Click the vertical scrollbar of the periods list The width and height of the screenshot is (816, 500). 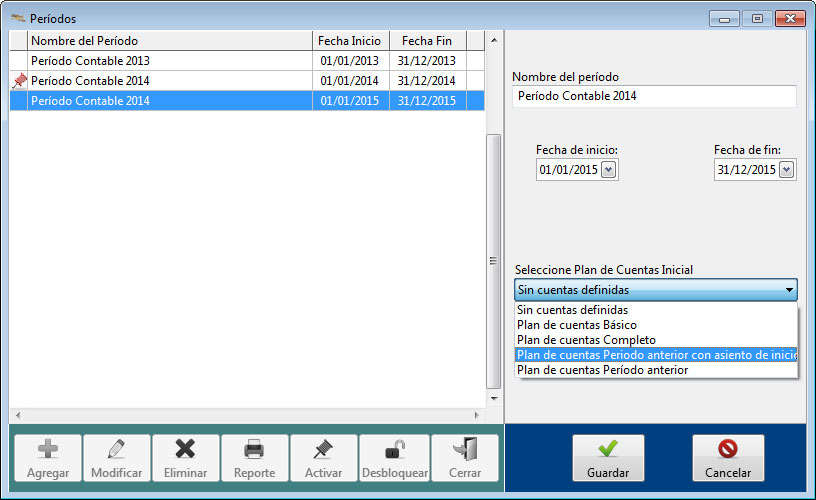[x=491, y=260]
